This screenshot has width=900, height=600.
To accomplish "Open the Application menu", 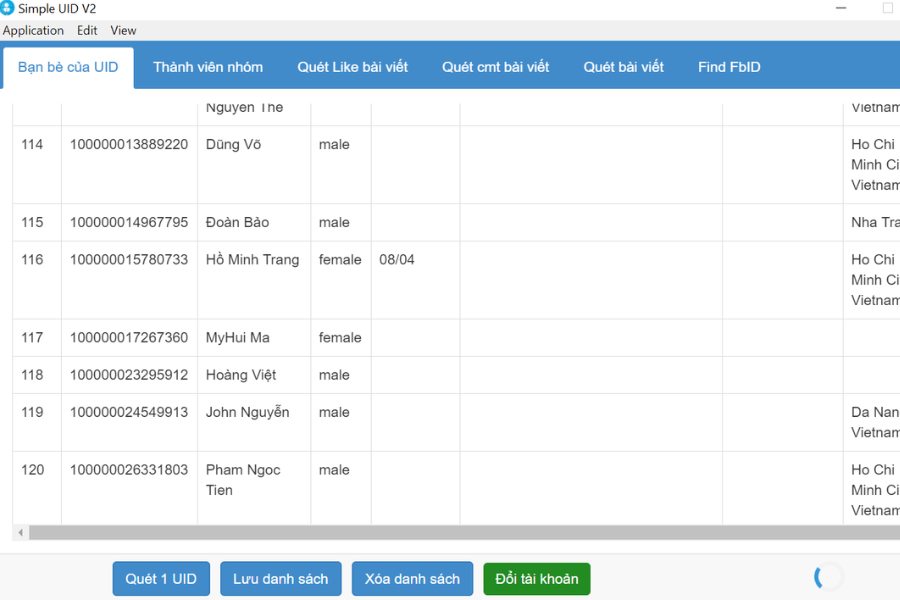I will [x=33, y=30].
